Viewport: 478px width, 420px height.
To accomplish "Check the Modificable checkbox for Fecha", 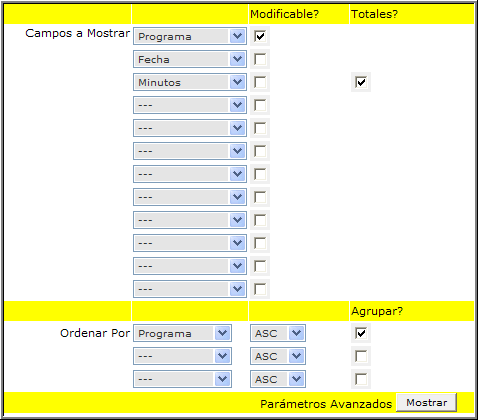I will 260,59.
